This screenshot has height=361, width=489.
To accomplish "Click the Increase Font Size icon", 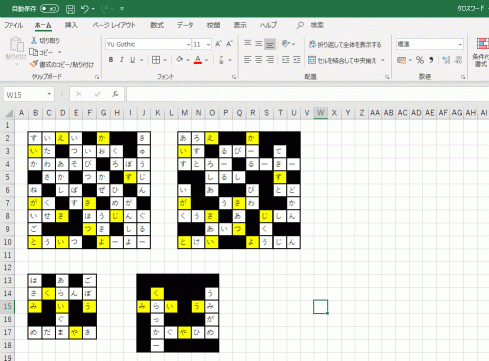I will pyautogui.click(x=218, y=44).
